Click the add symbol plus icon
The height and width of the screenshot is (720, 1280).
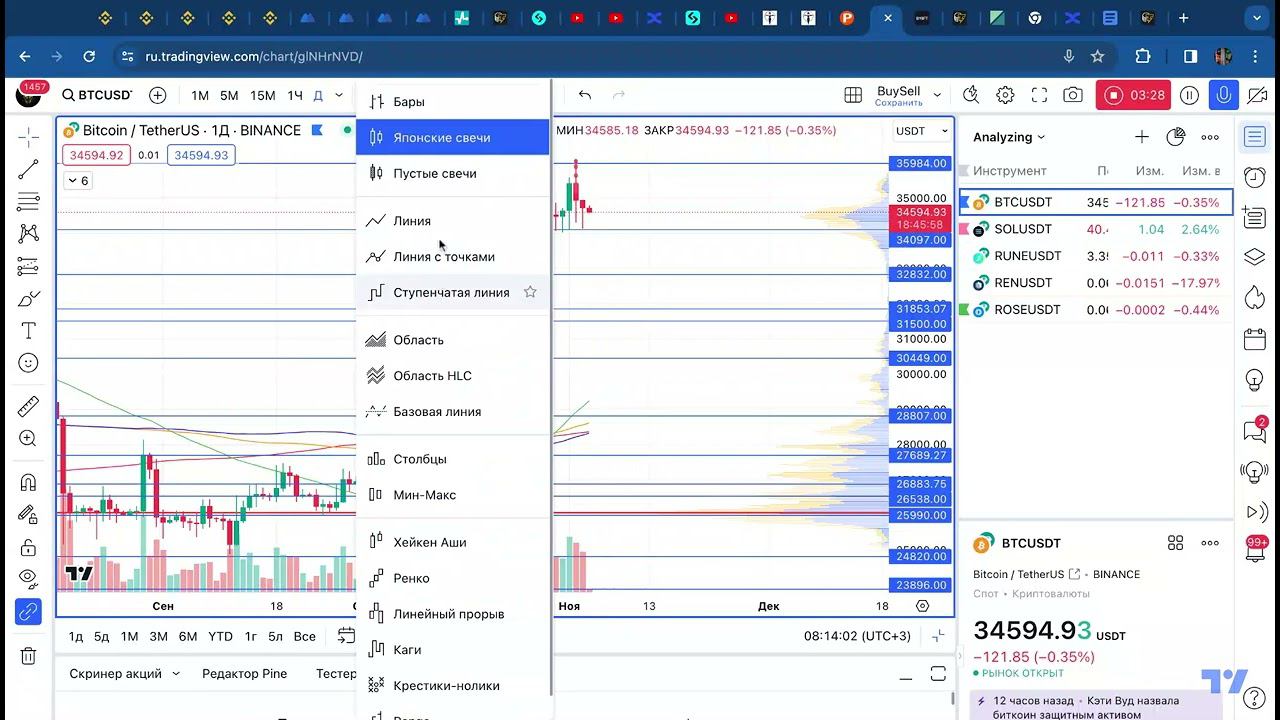click(x=157, y=95)
